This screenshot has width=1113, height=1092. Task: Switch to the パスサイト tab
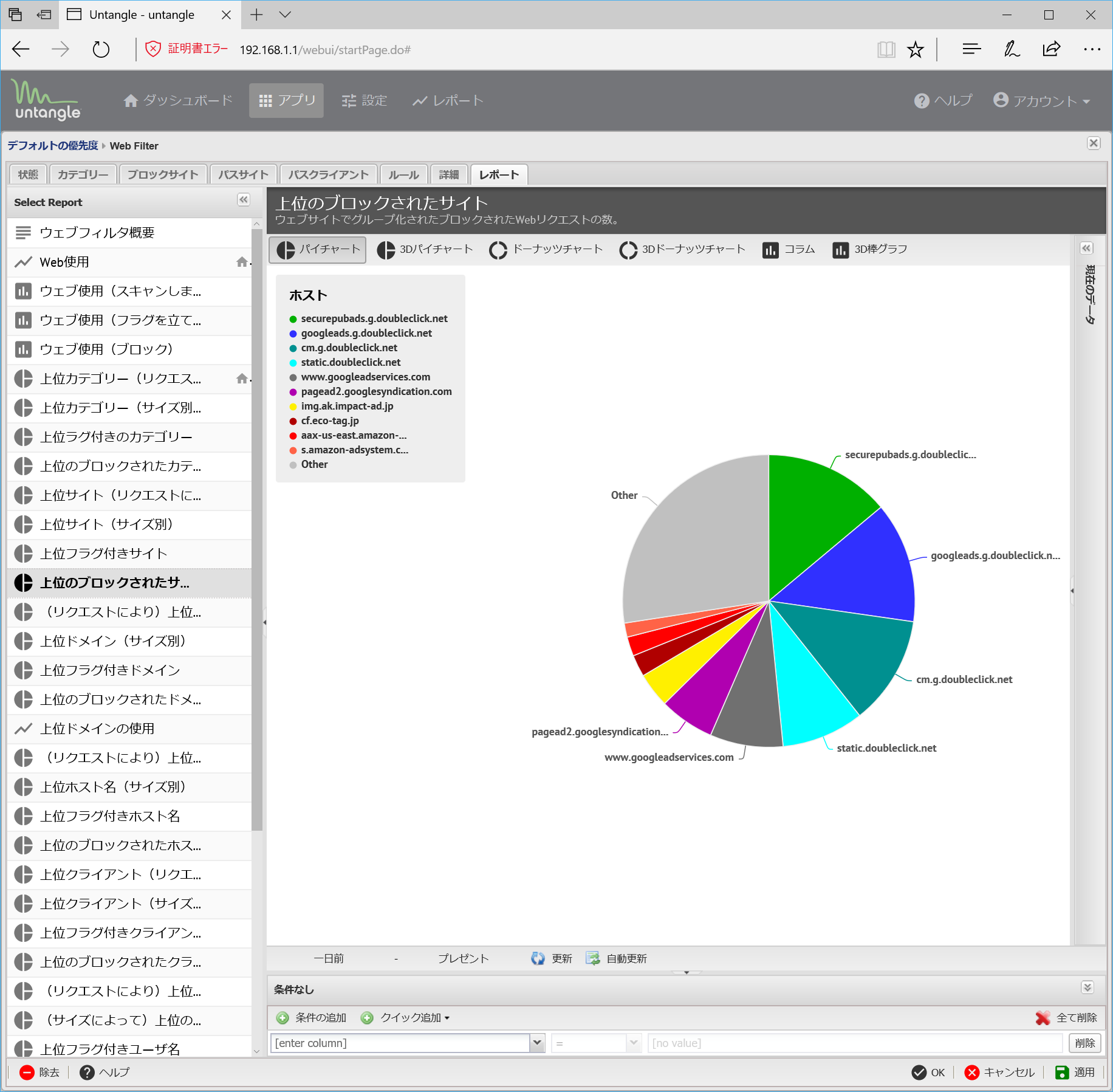coord(244,175)
